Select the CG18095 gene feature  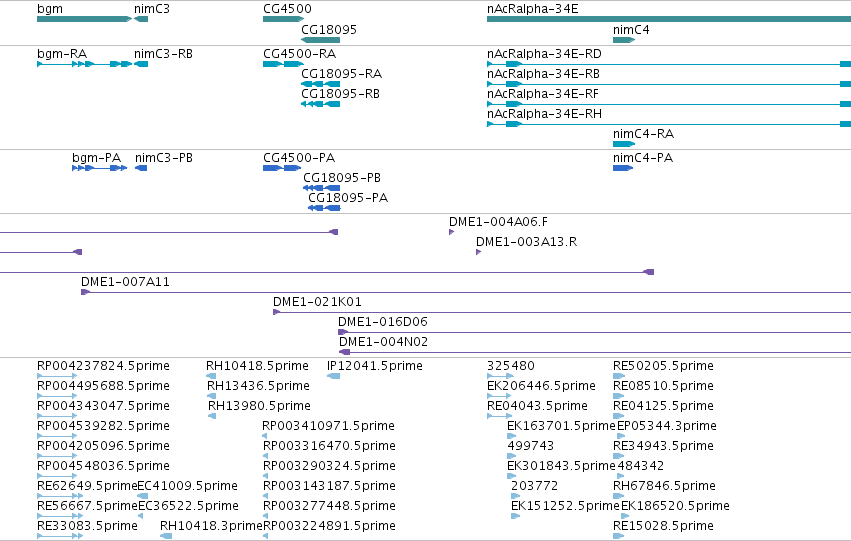tap(320, 40)
